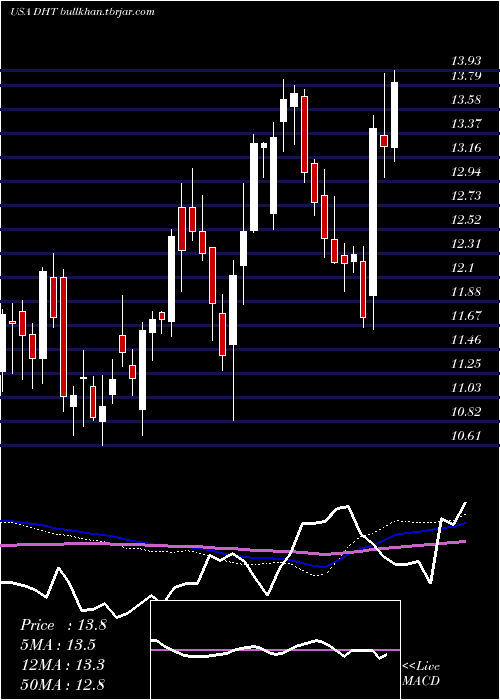Select the '50MA : 12.8' value
The width and height of the screenshot is (500, 700).
[63, 684]
